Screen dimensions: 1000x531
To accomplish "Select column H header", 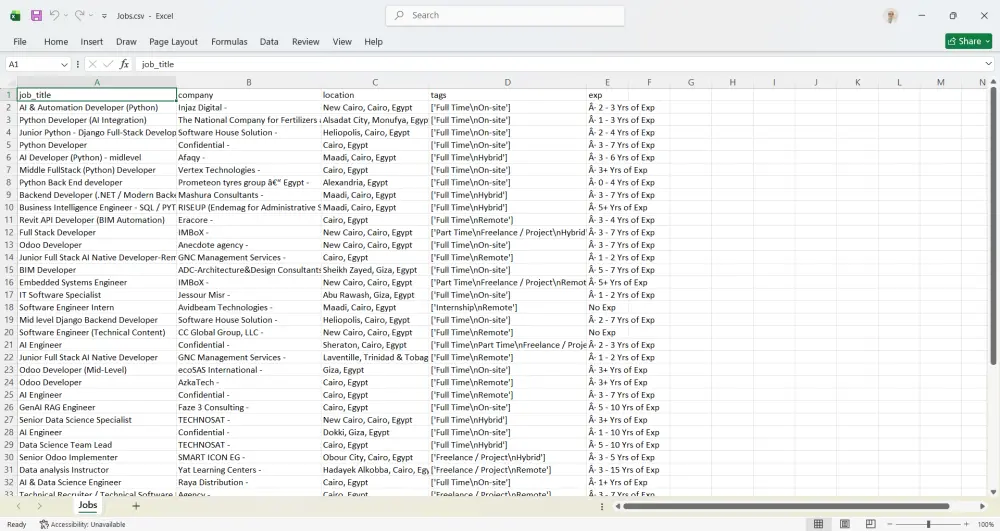I will point(732,82).
